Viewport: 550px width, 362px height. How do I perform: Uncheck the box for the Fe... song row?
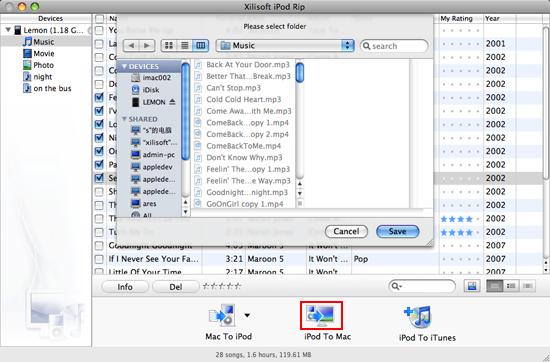100,97
